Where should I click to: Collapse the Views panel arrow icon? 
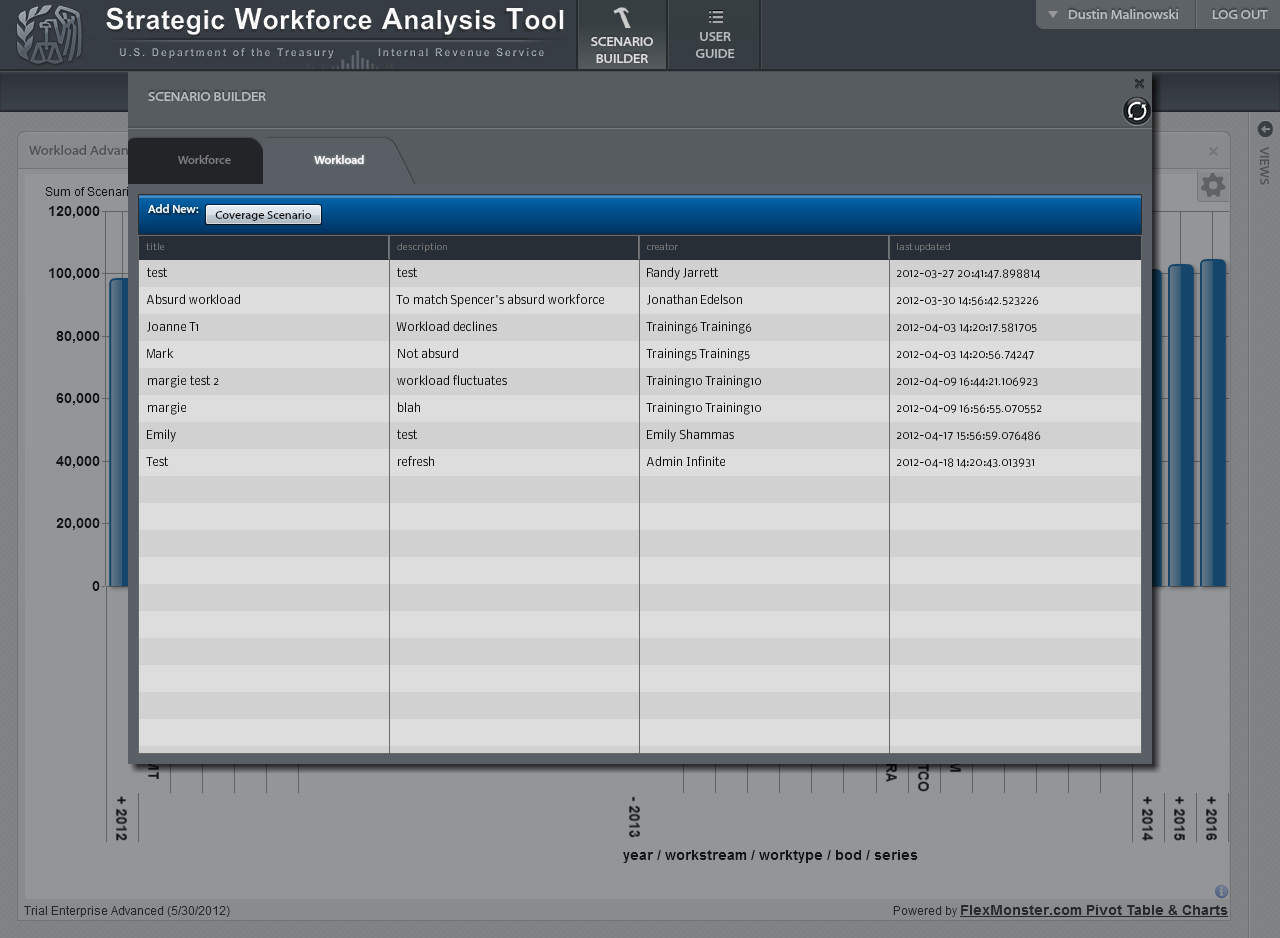[1264, 129]
